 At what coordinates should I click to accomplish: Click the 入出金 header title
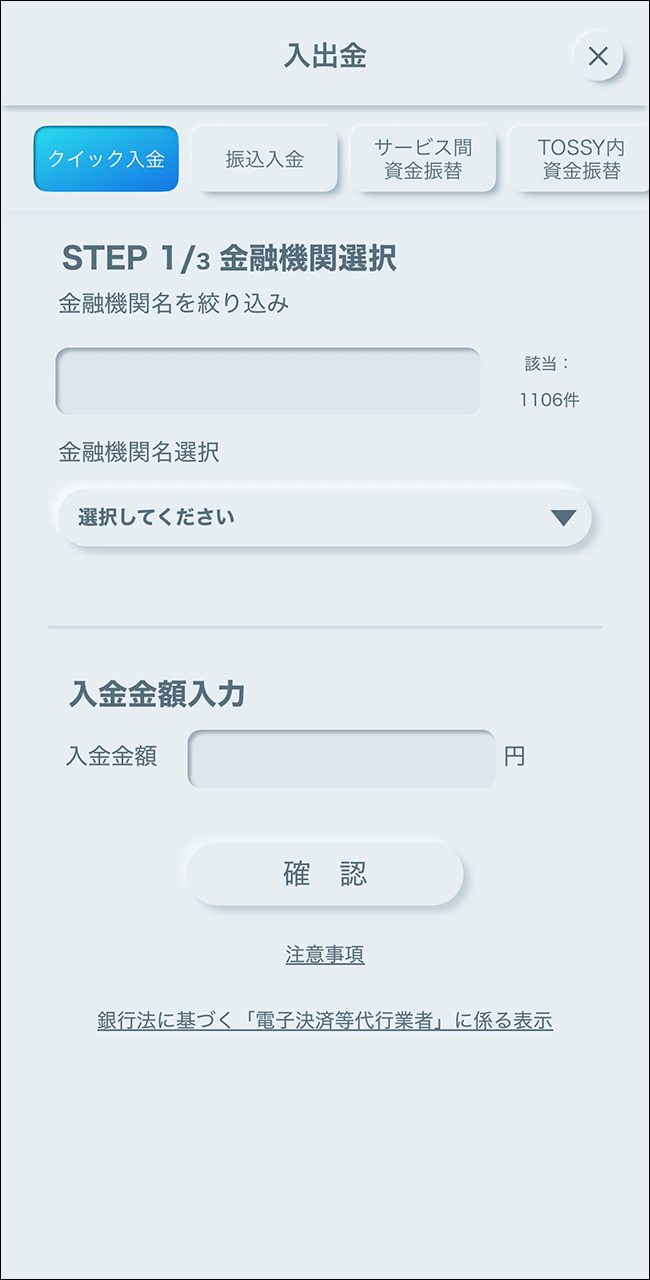click(x=325, y=56)
